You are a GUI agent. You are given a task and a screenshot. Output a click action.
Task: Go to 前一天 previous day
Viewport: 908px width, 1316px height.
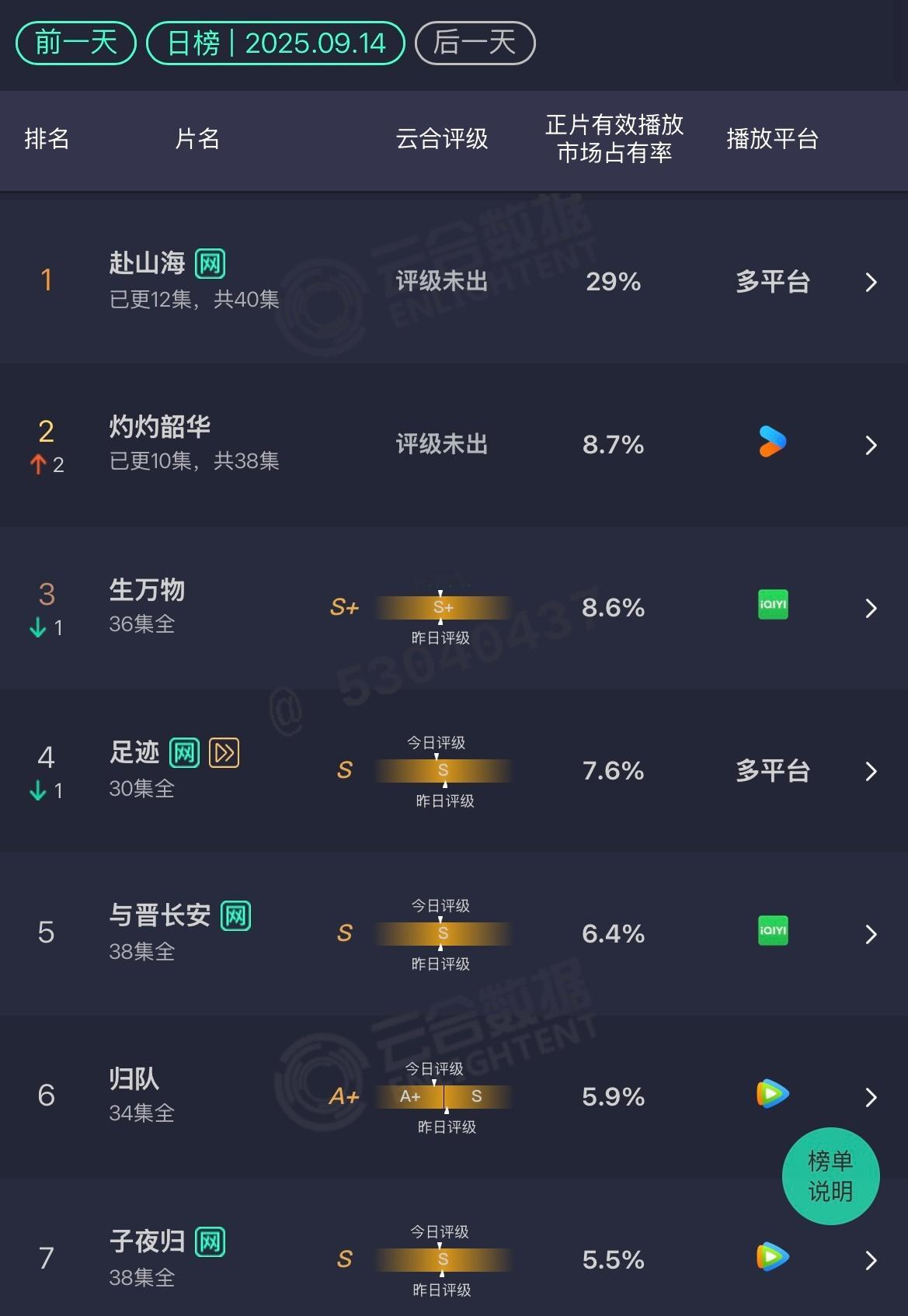76,43
